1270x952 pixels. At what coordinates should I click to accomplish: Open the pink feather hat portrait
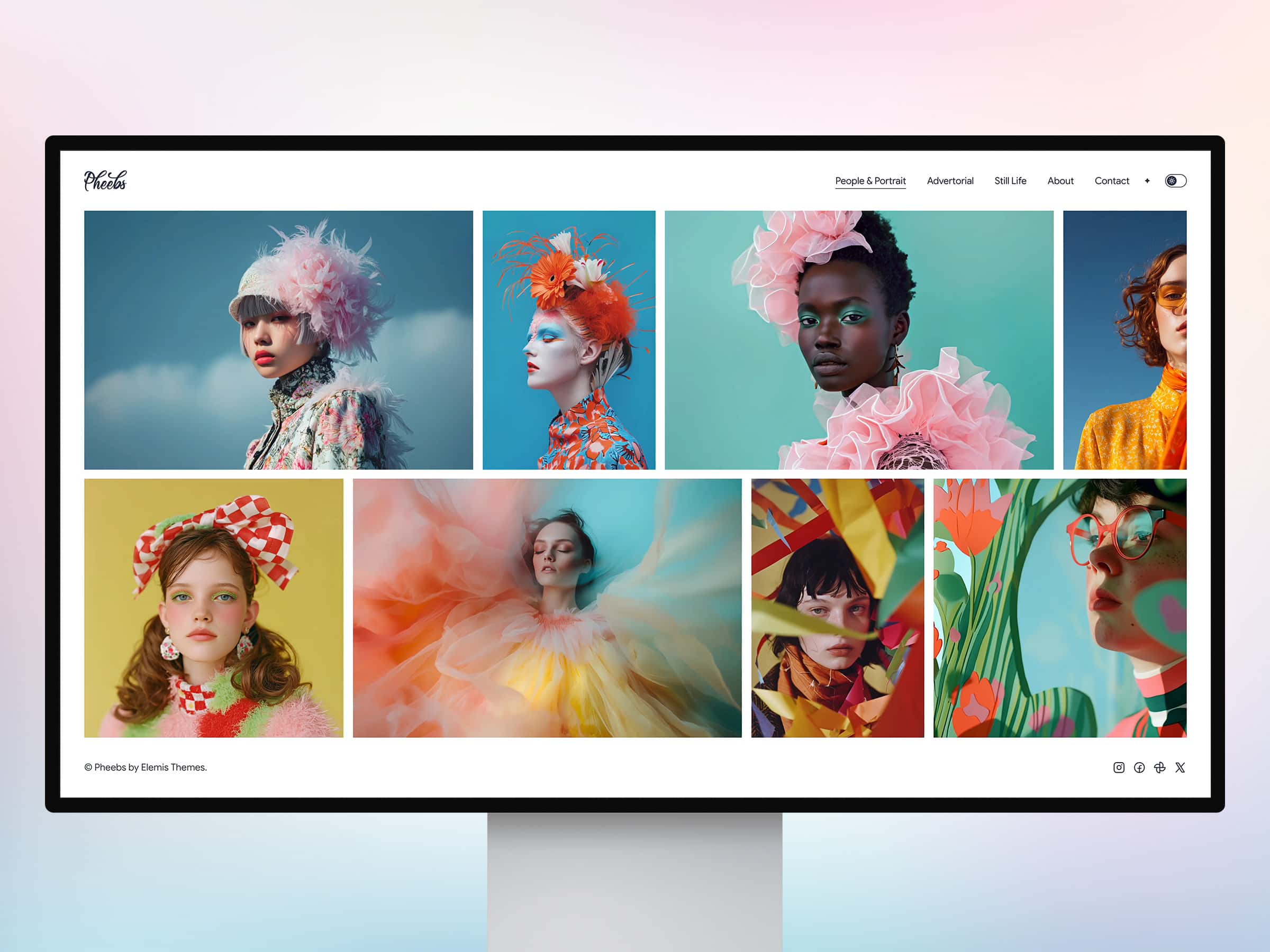278,340
